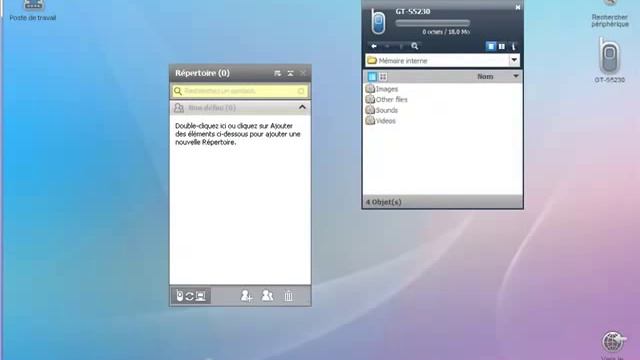Image resolution: width=640 pixels, height=360 pixels.
Task: Click the phone memory usage bar
Action: [433, 23]
